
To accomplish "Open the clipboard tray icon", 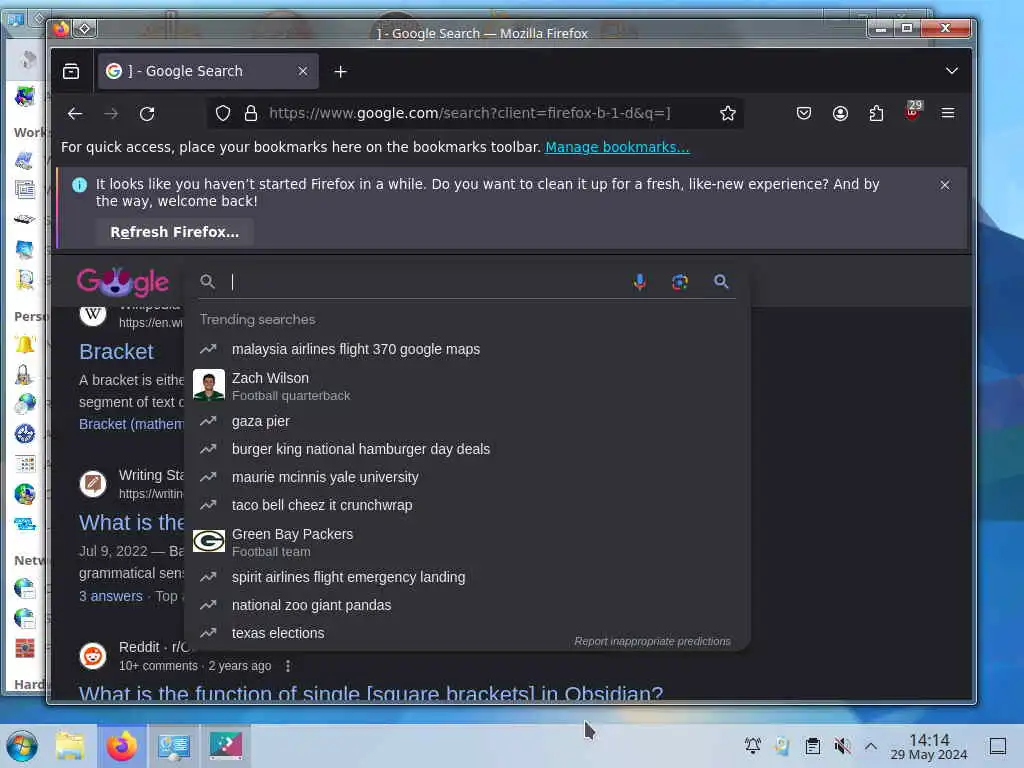I will point(812,746).
